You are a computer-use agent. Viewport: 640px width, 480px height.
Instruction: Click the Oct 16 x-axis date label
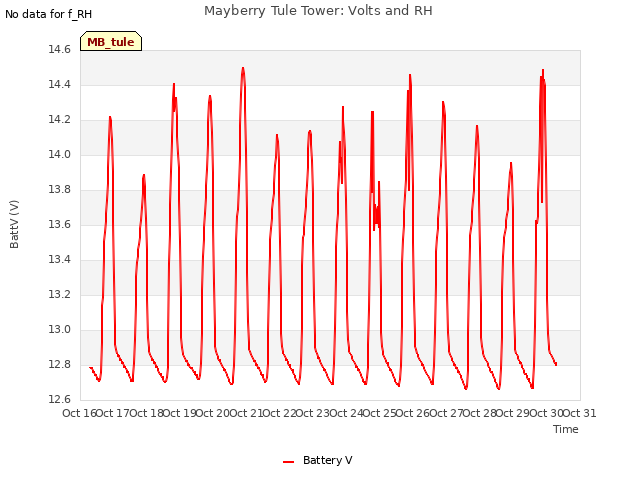point(79,413)
